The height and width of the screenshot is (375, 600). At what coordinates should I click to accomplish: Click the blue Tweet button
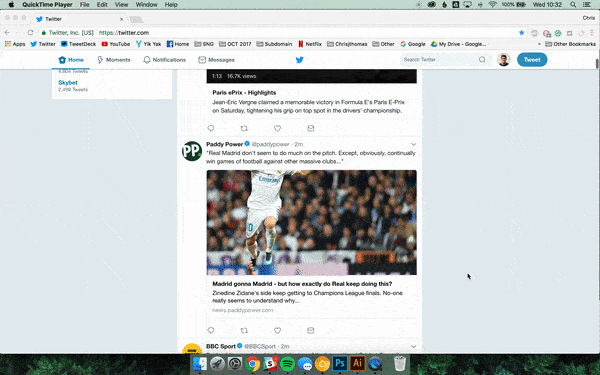pyautogui.click(x=532, y=60)
